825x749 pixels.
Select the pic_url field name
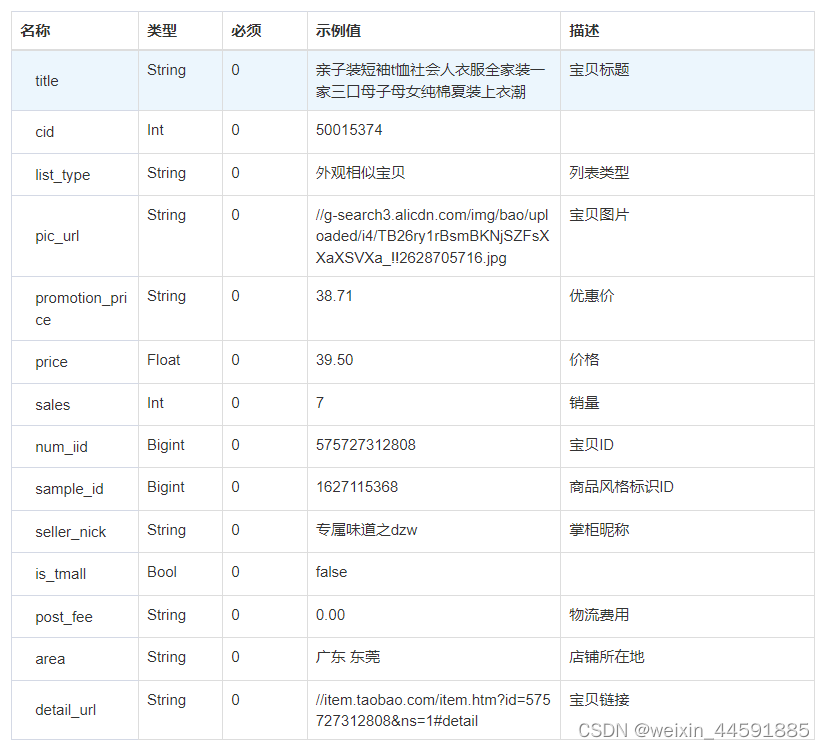tap(57, 236)
